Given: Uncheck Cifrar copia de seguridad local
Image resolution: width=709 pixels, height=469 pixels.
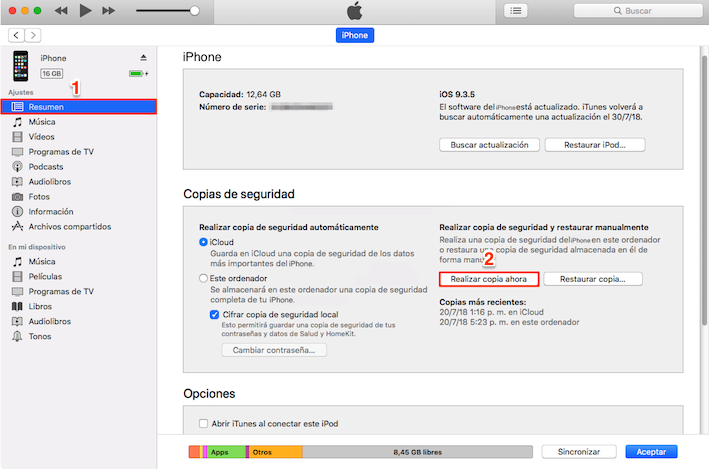Looking at the screenshot, I should (215, 314).
